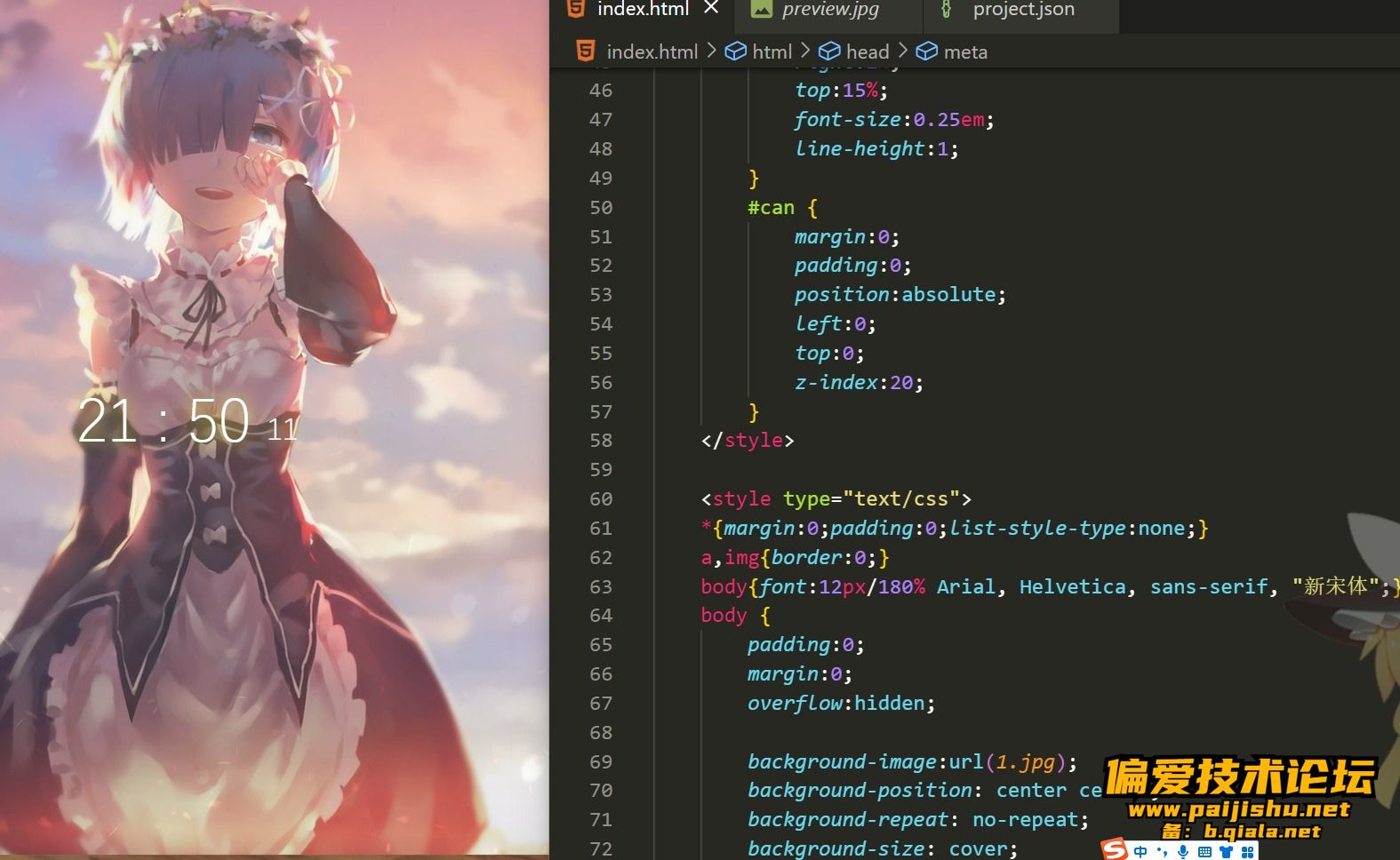
Task: Select the head breadcrumb segment
Action: pos(867,52)
